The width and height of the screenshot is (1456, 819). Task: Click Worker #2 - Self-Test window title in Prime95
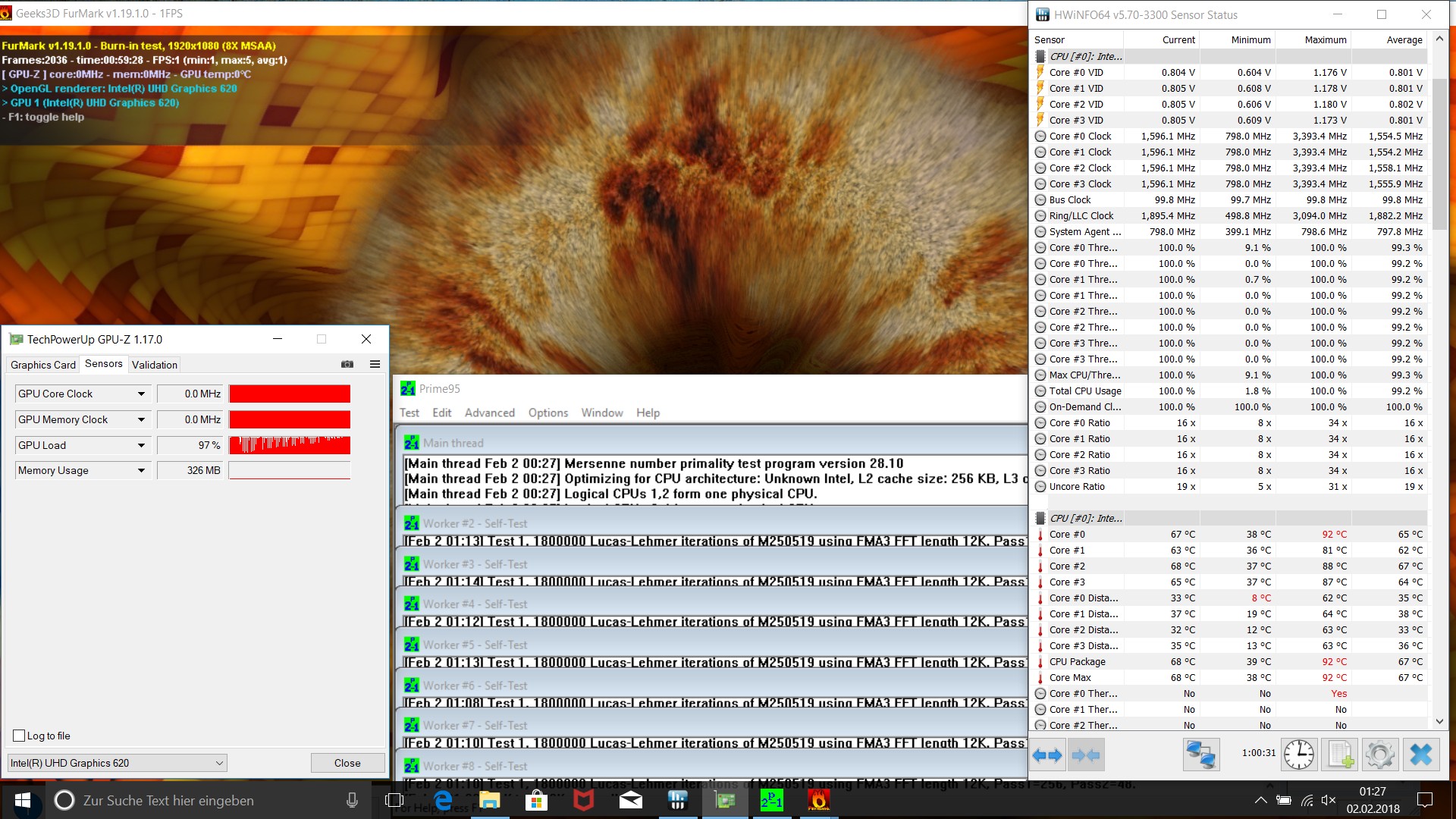coord(475,523)
